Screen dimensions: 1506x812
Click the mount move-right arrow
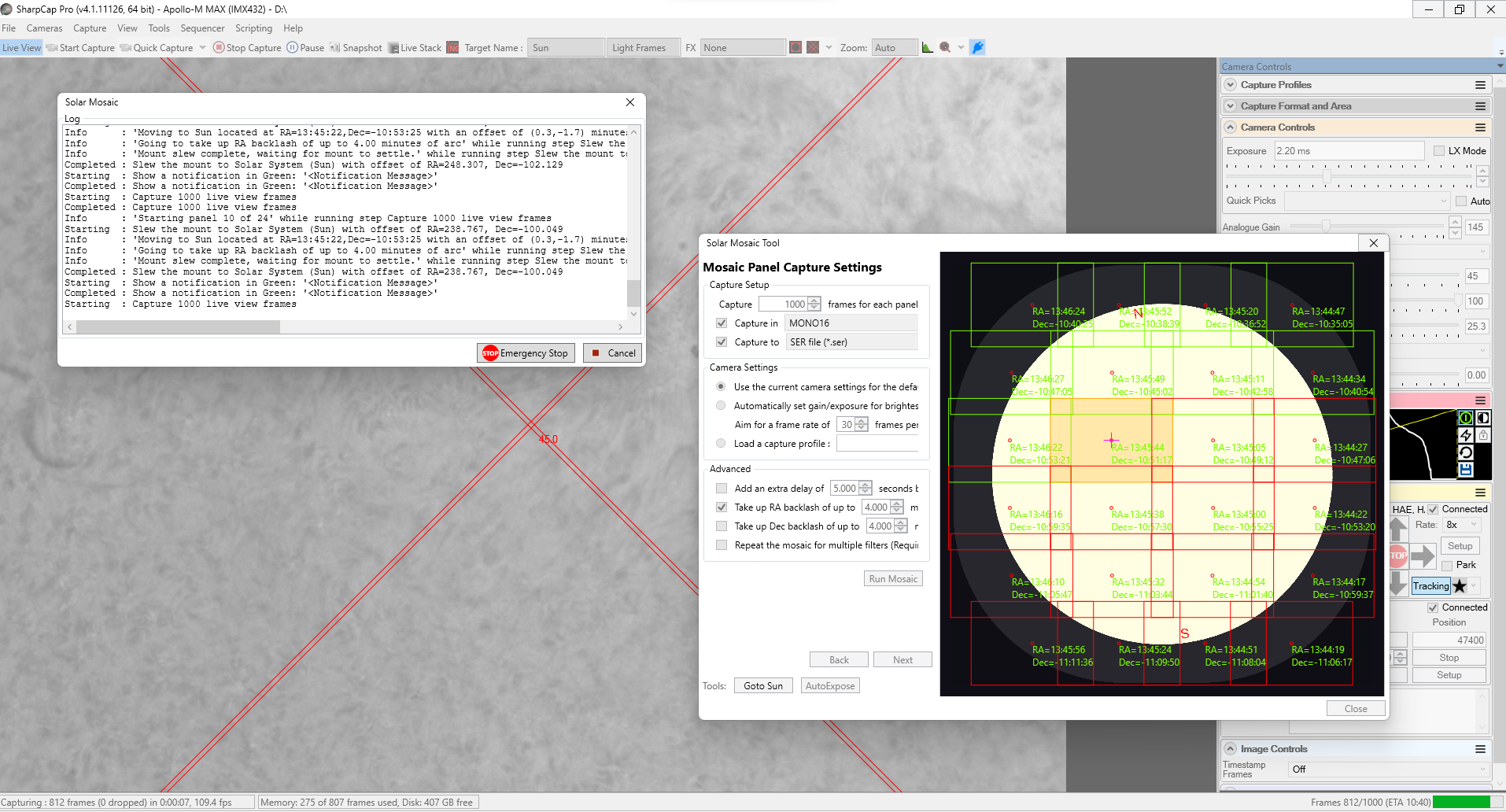coord(1423,556)
